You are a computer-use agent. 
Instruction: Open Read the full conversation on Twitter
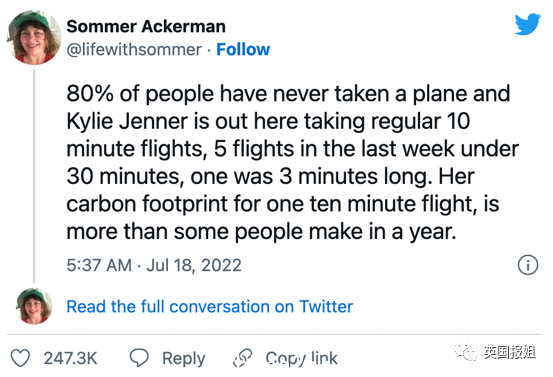click(209, 306)
